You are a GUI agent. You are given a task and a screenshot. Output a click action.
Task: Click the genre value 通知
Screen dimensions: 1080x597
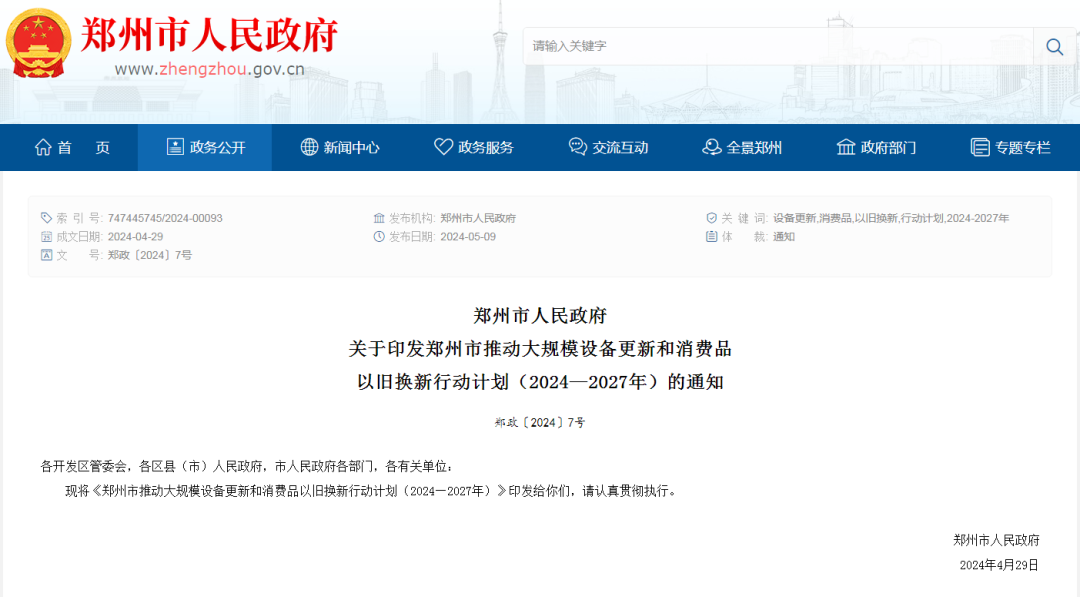[784, 236]
